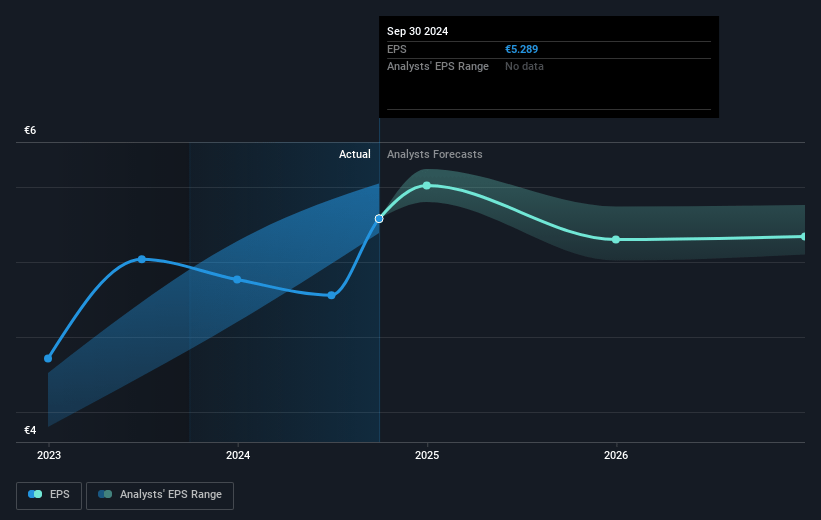Click the EPS legend color icon
Screen dimensions: 821x520
pyautogui.click(x=35, y=494)
